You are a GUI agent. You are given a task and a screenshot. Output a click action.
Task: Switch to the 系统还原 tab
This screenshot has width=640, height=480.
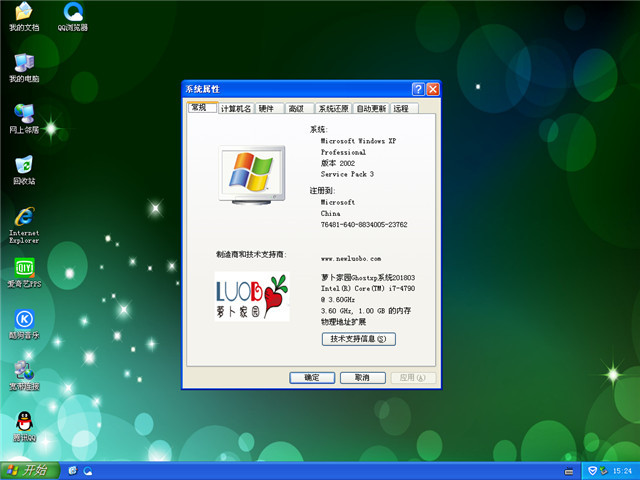(x=333, y=109)
